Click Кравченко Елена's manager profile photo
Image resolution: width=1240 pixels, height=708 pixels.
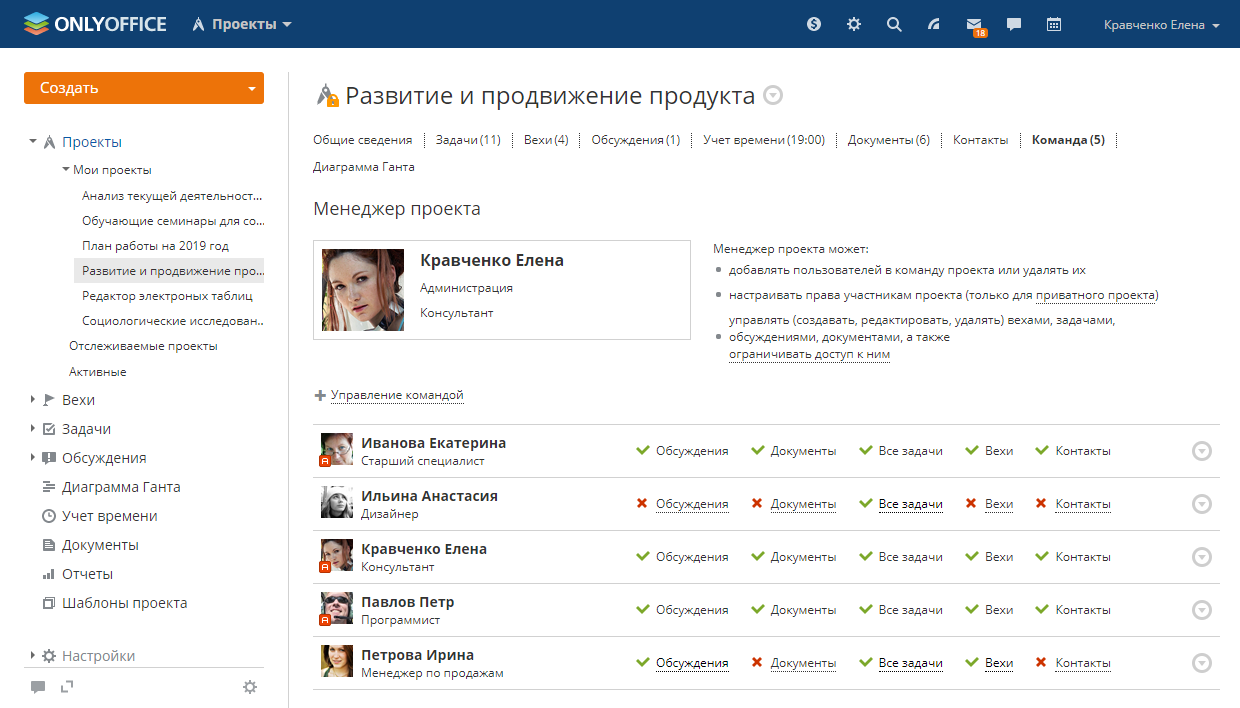coord(363,290)
